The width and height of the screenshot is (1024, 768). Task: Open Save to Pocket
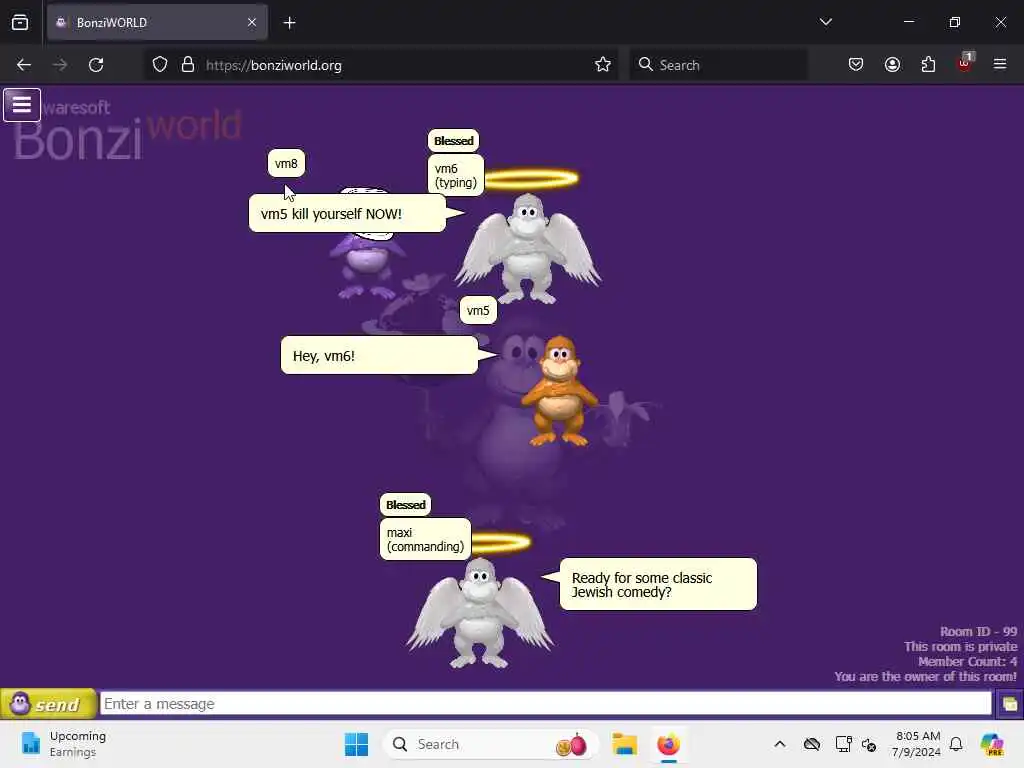click(856, 65)
